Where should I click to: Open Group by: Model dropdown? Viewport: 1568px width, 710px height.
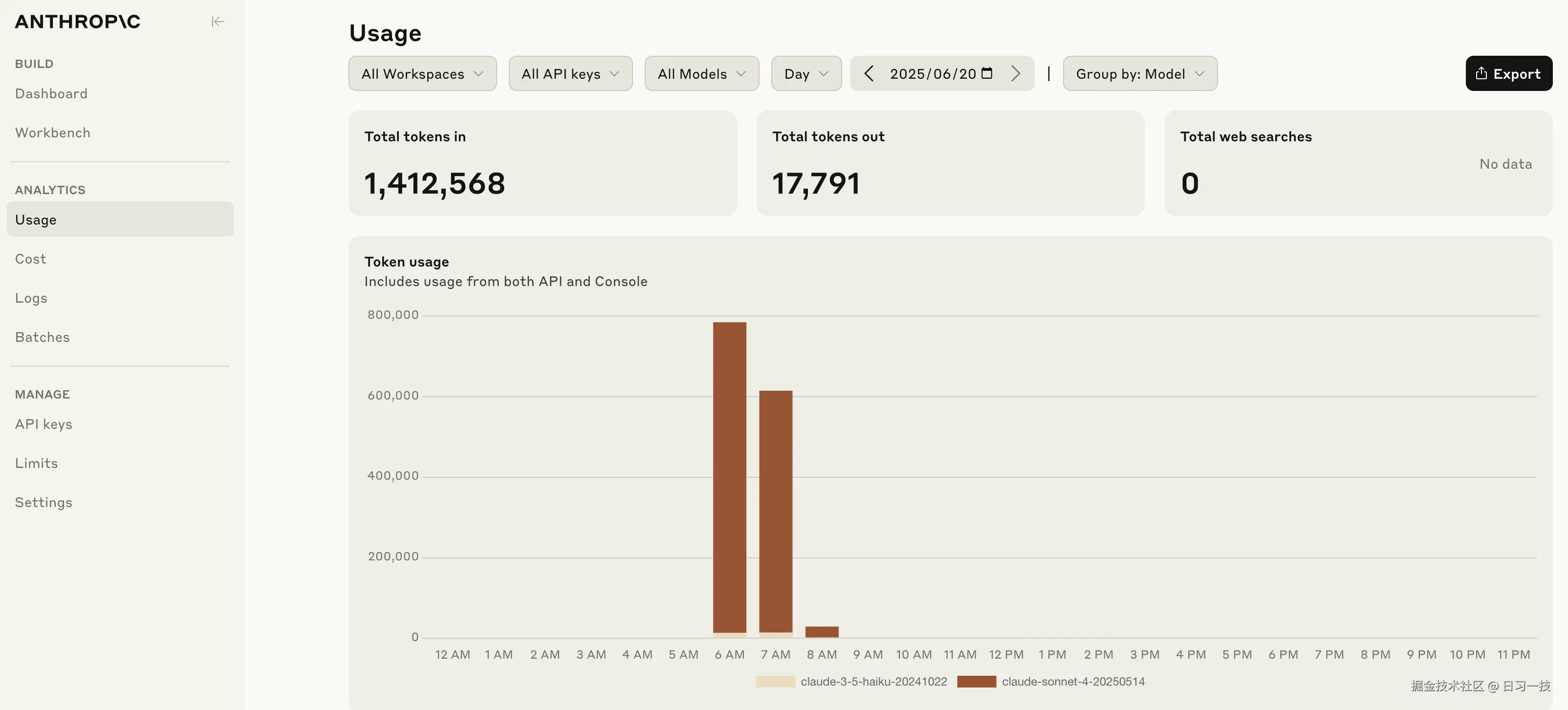1139,74
